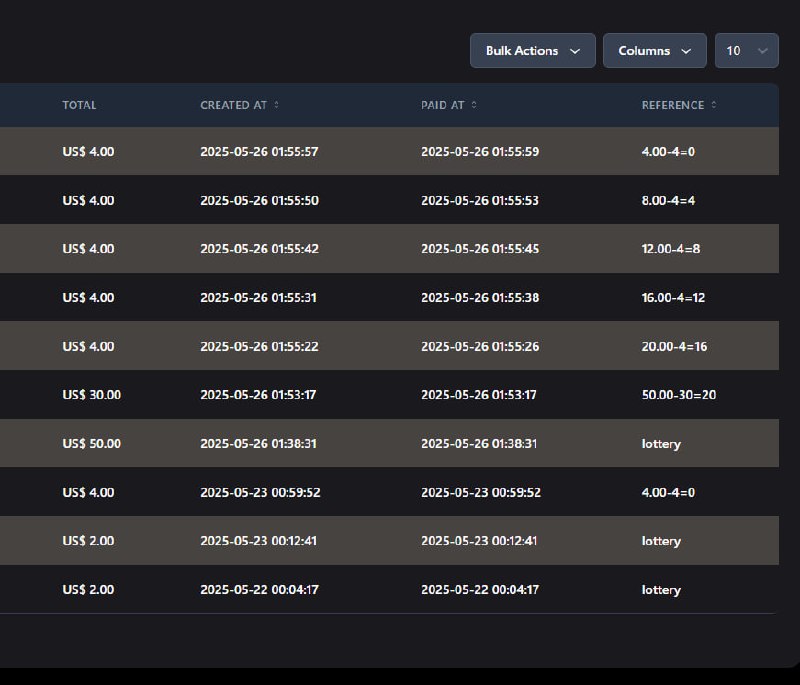Click the Created At timestamp 2025-05-22 00:04:17
This screenshot has height=685, width=800.
point(259,590)
